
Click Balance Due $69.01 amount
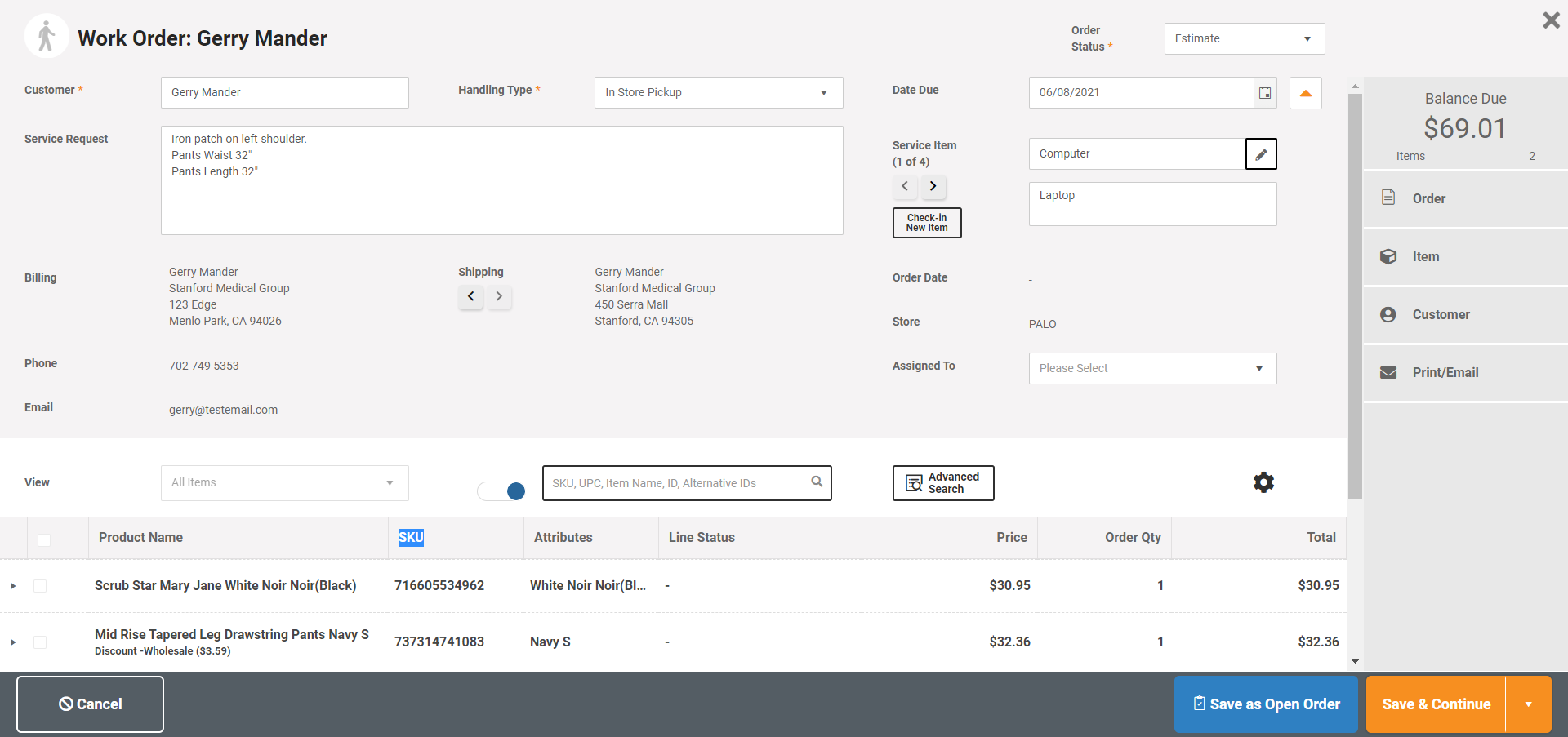point(1465,129)
